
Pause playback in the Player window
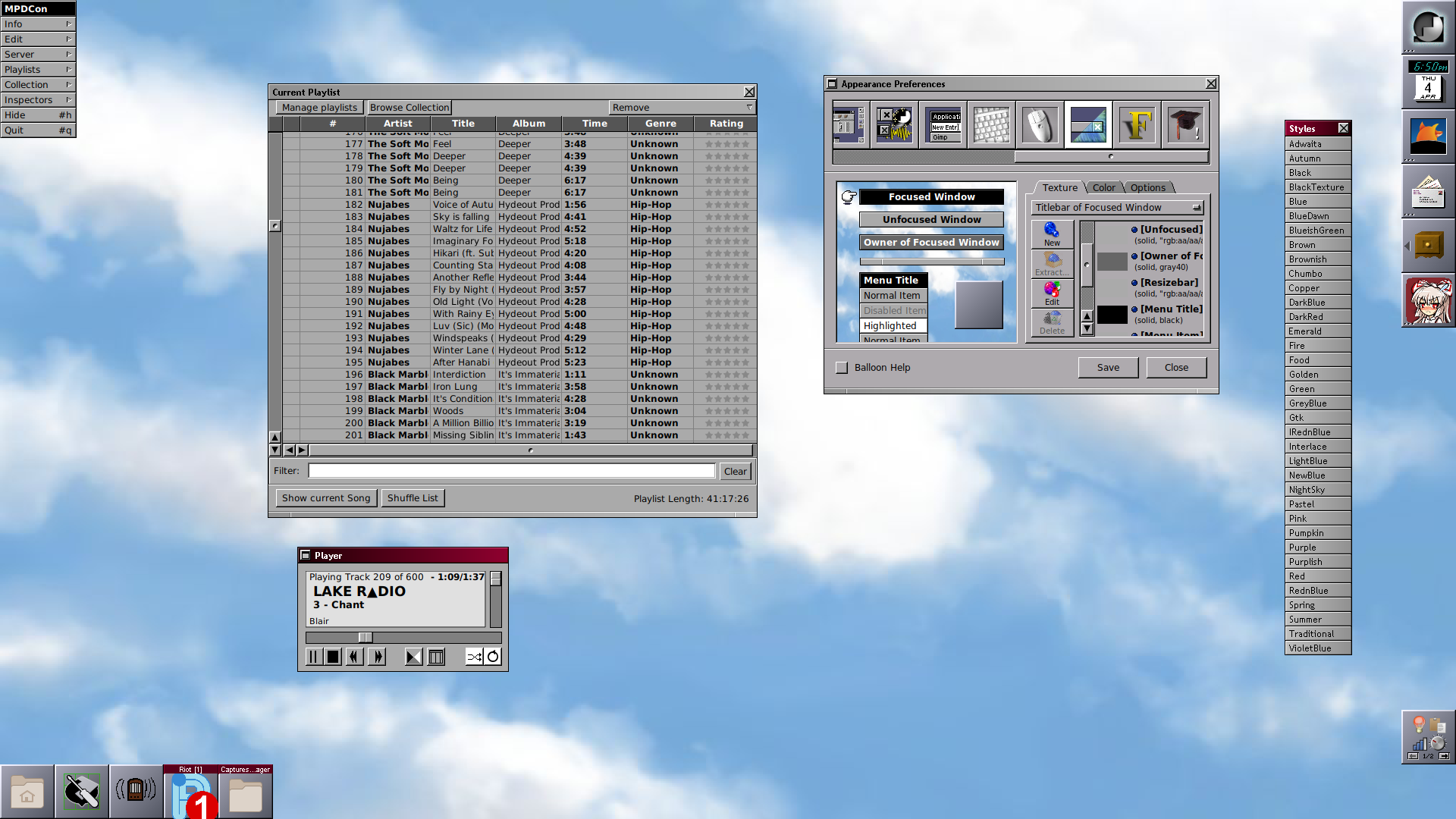tap(313, 657)
